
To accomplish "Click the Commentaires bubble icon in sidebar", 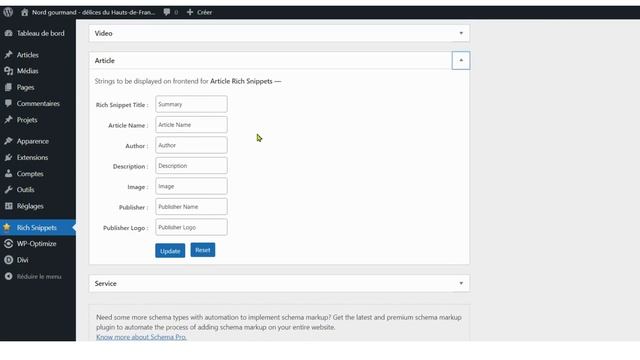I will point(9,104).
